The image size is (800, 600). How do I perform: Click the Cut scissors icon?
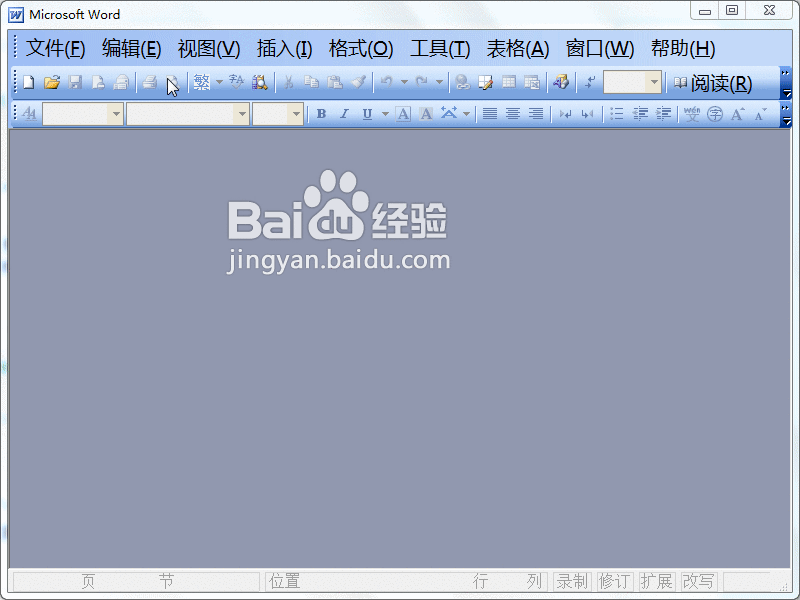(x=288, y=82)
